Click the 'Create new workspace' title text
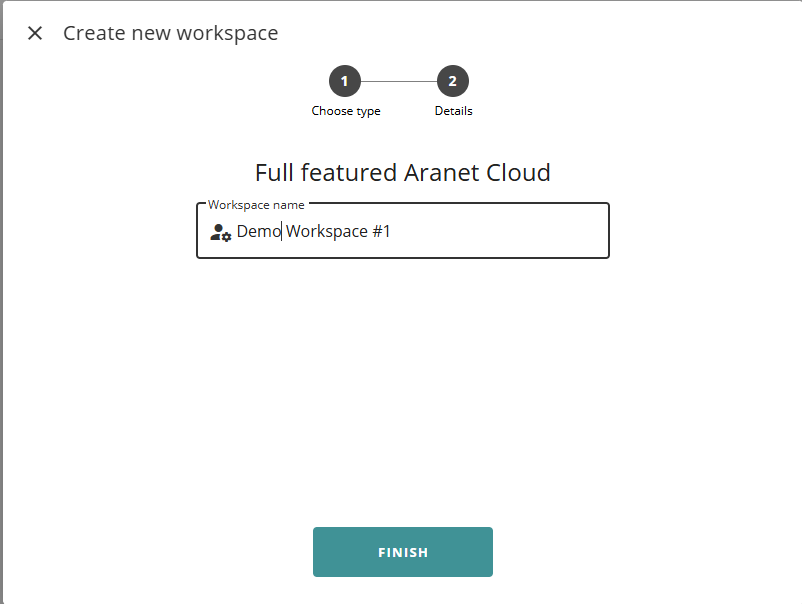The height and width of the screenshot is (604, 802). coord(171,33)
